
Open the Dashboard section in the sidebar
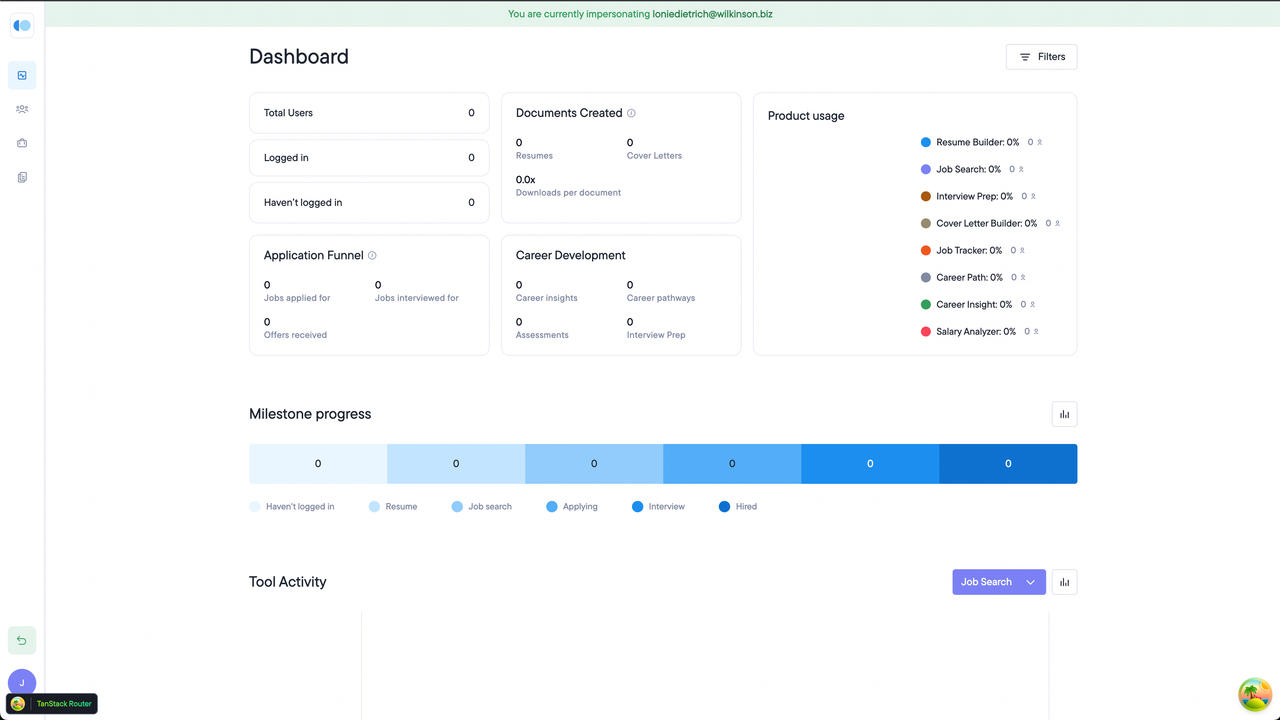(x=22, y=75)
